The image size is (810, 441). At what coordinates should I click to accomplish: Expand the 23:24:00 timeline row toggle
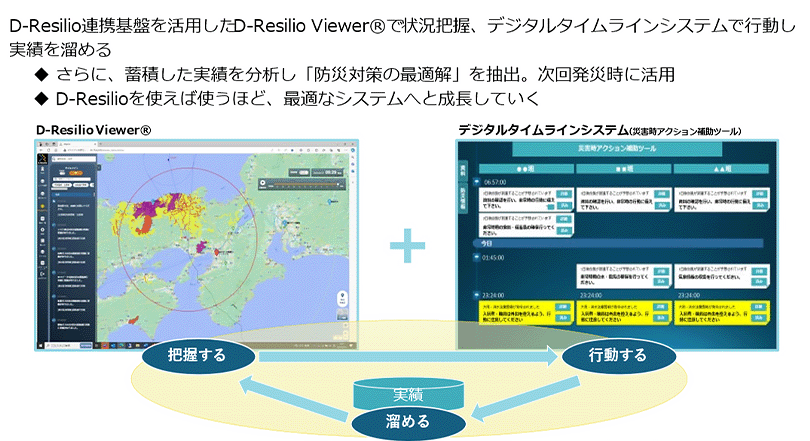pyautogui.click(x=477, y=295)
